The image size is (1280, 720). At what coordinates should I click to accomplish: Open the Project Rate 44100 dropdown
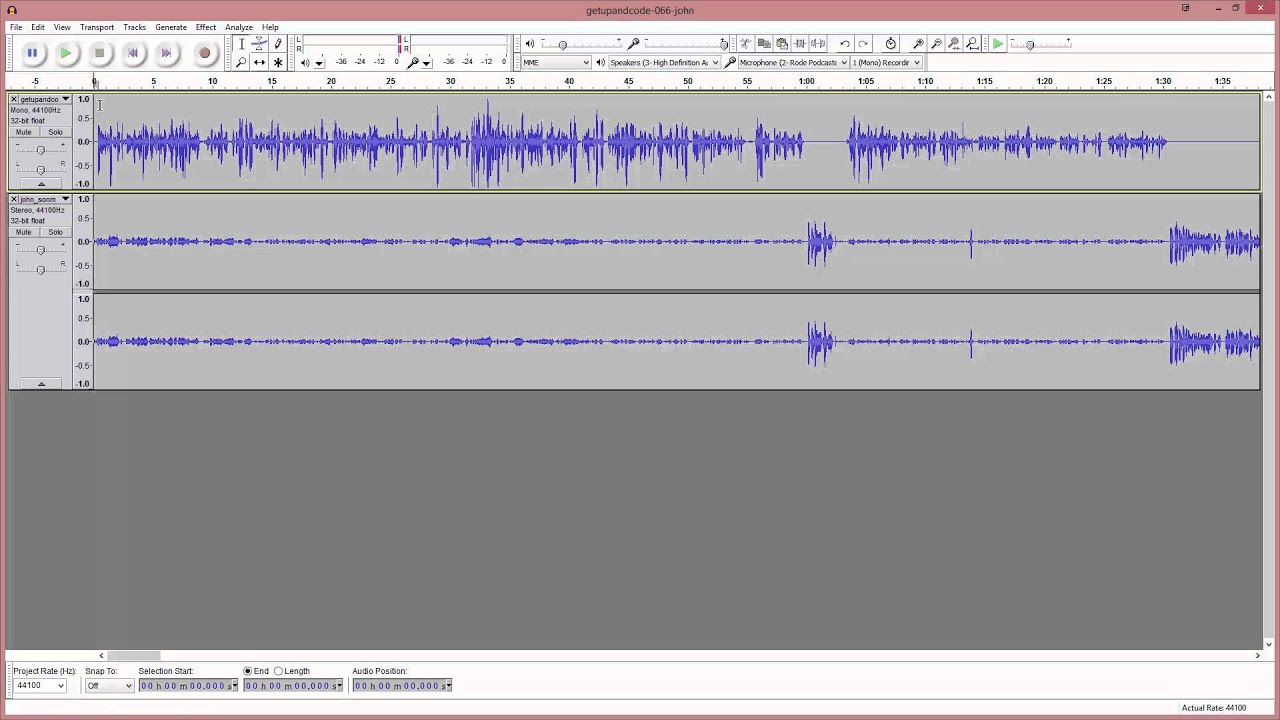tap(39, 685)
